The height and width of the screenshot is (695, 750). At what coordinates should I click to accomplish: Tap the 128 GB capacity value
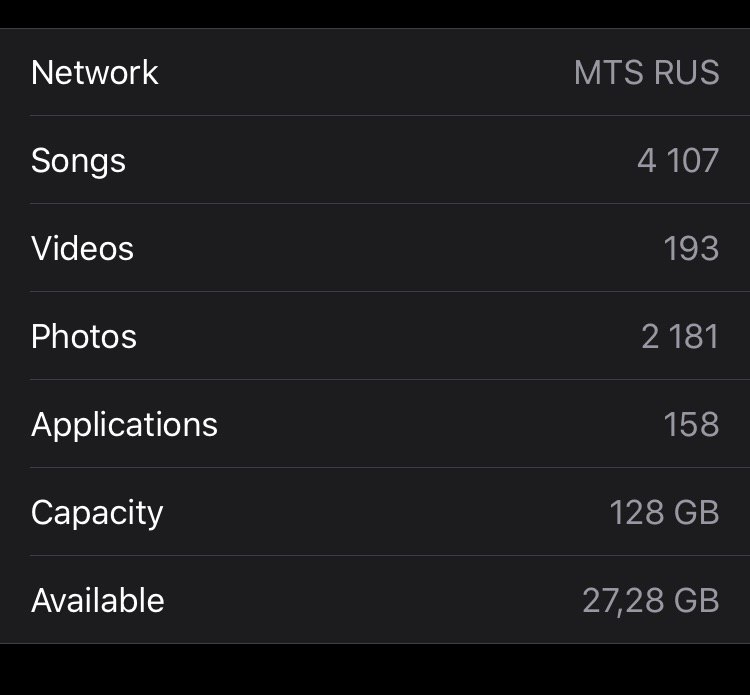pos(664,512)
